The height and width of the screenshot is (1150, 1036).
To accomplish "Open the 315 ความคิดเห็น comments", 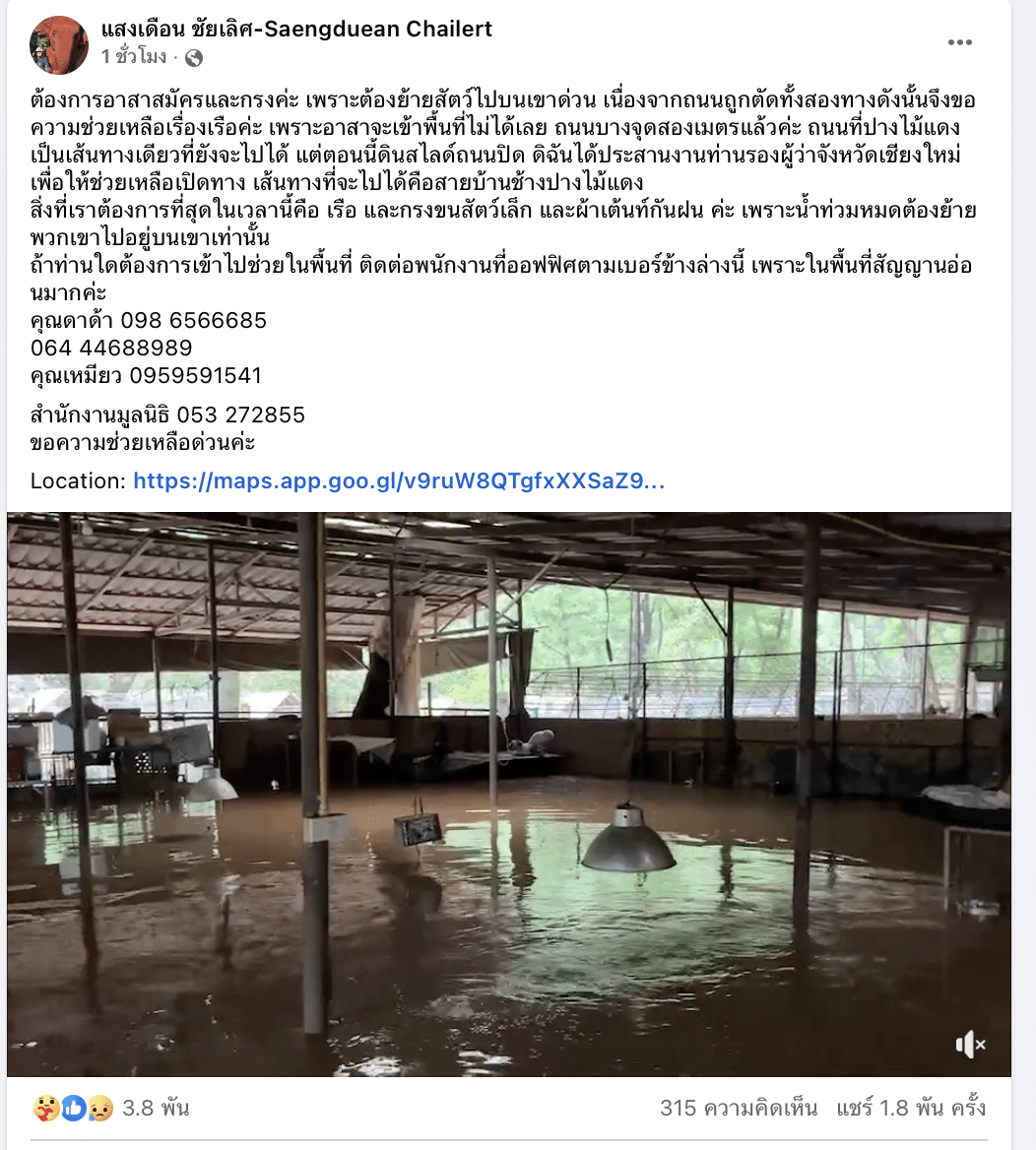I will pyautogui.click(x=739, y=1108).
